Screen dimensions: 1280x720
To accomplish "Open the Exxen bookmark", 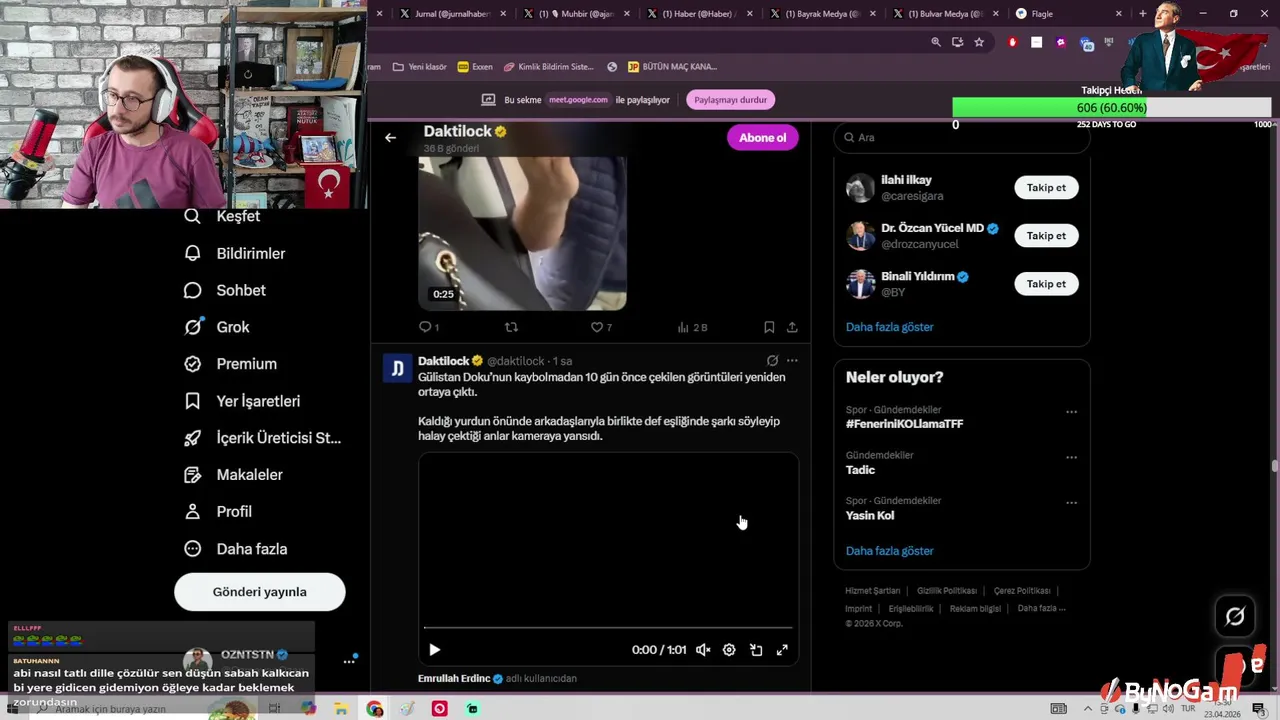I will click(x=475, y=67).
